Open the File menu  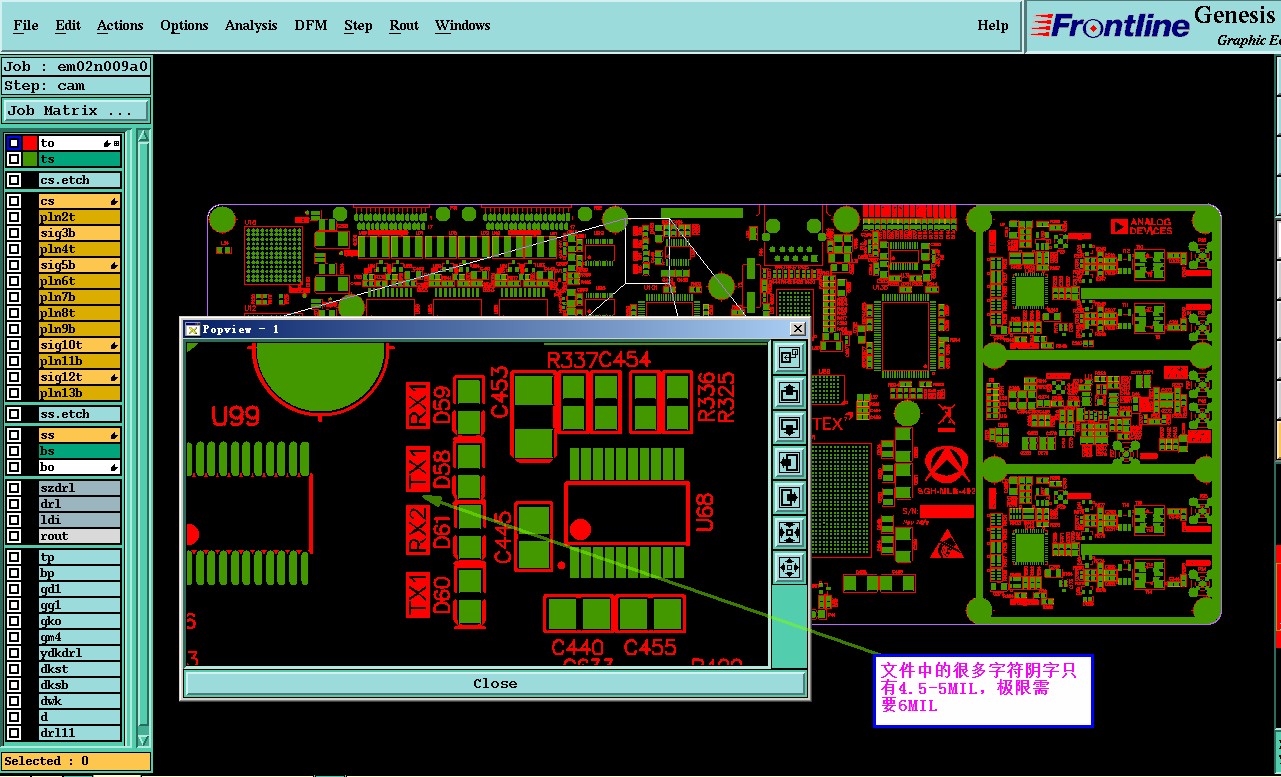(26, 25)
